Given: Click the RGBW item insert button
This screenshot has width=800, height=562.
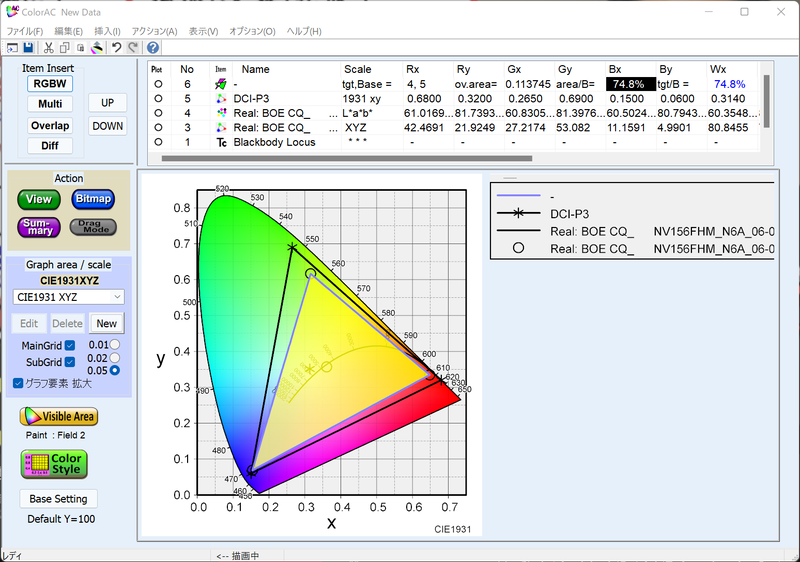Looking at the screenshot, I should (x=50, y=84).
